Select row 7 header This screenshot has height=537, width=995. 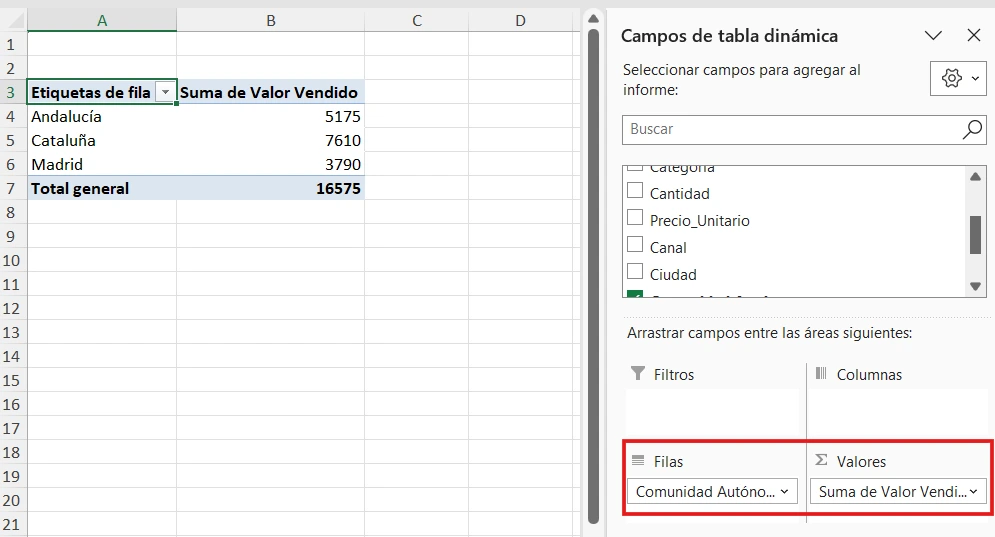click(x=11, y=189)
